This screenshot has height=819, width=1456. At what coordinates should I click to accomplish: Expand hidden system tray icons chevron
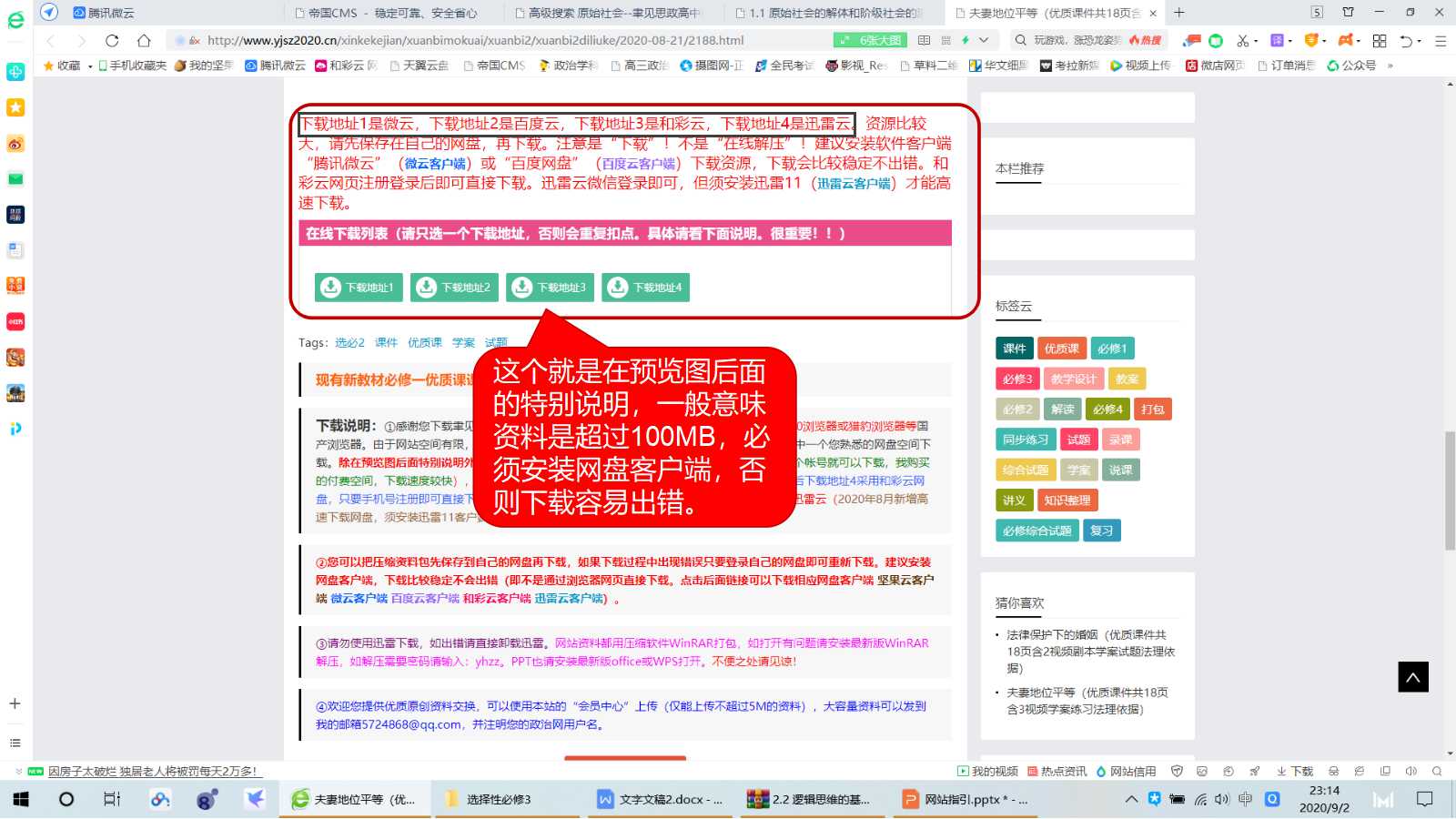(1131, 799)
